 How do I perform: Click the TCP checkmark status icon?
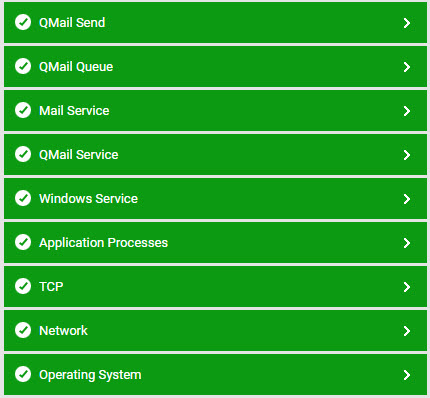tap(23, 286)
